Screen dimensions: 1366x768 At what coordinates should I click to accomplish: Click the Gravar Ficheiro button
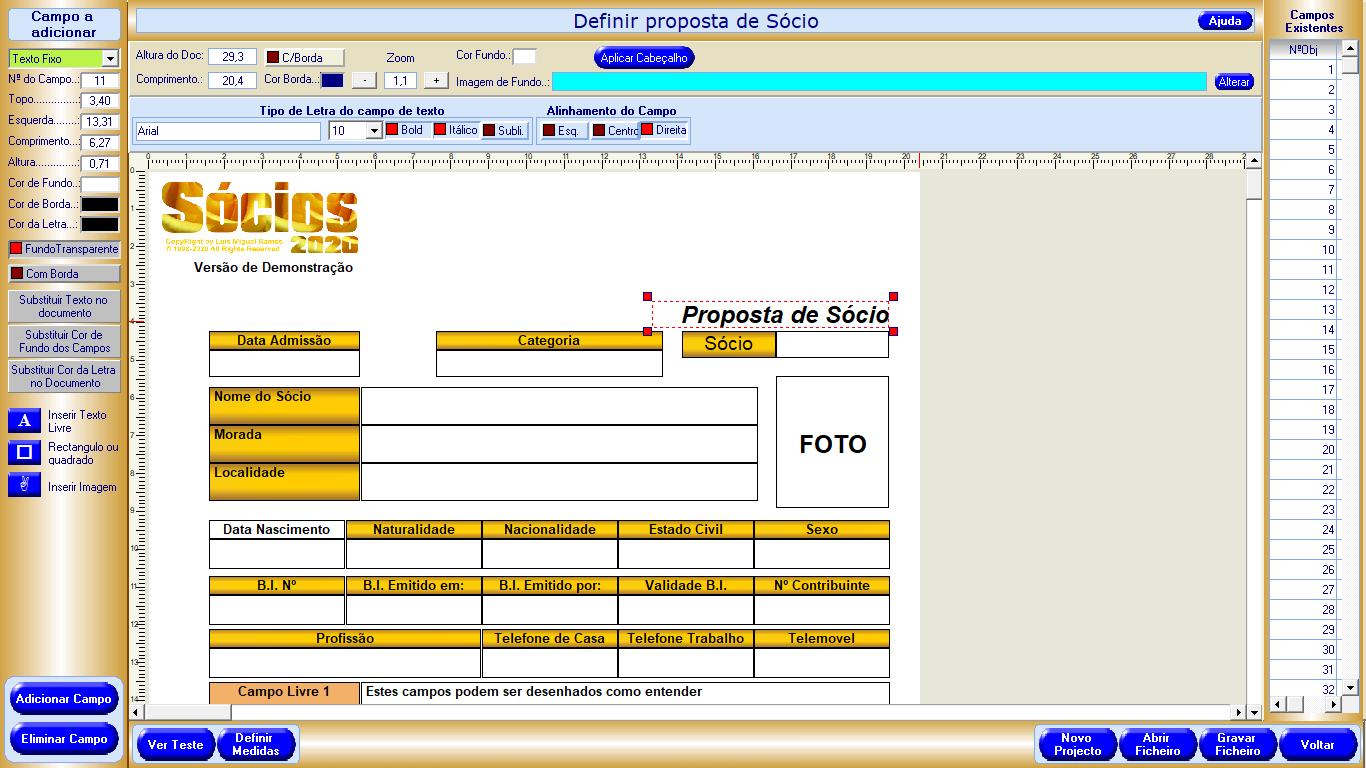pyautogui.click(x=1237, y=745)
